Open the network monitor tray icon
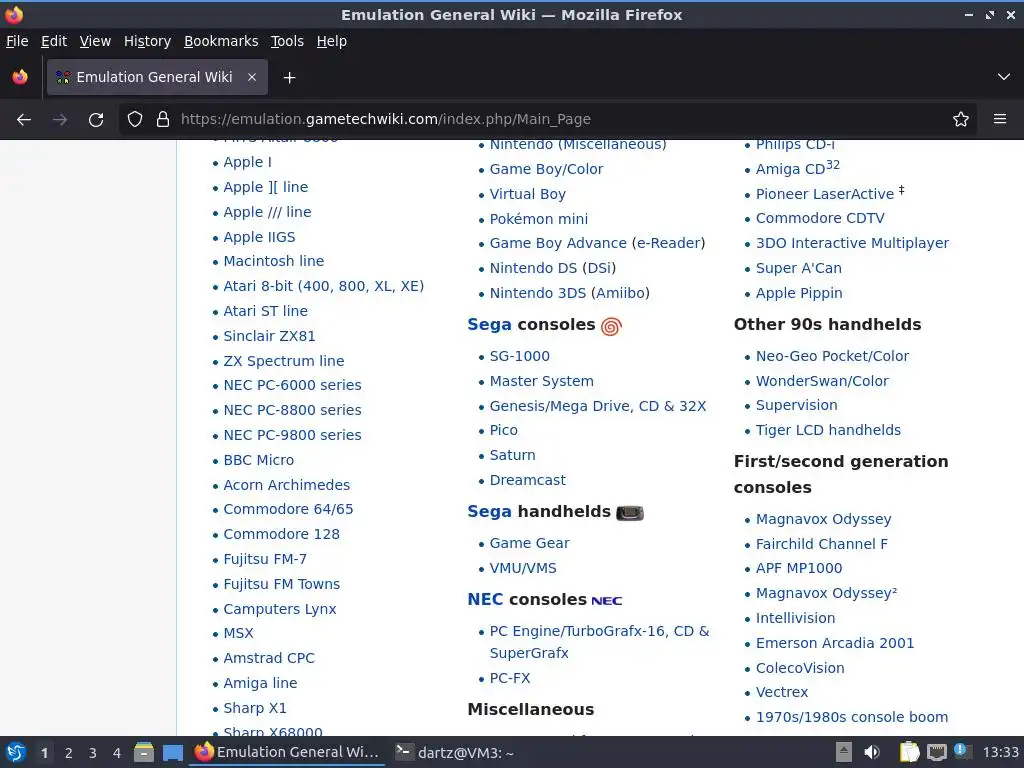The height and width of the screenshot is (768, 1024). coord(936,752)
